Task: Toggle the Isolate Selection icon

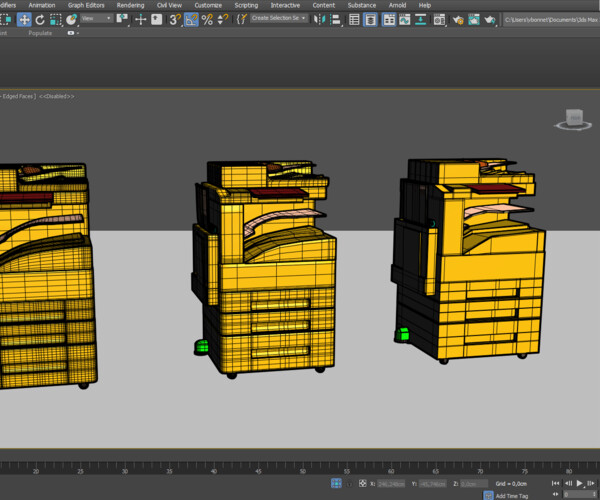Action: coord(336,483)
